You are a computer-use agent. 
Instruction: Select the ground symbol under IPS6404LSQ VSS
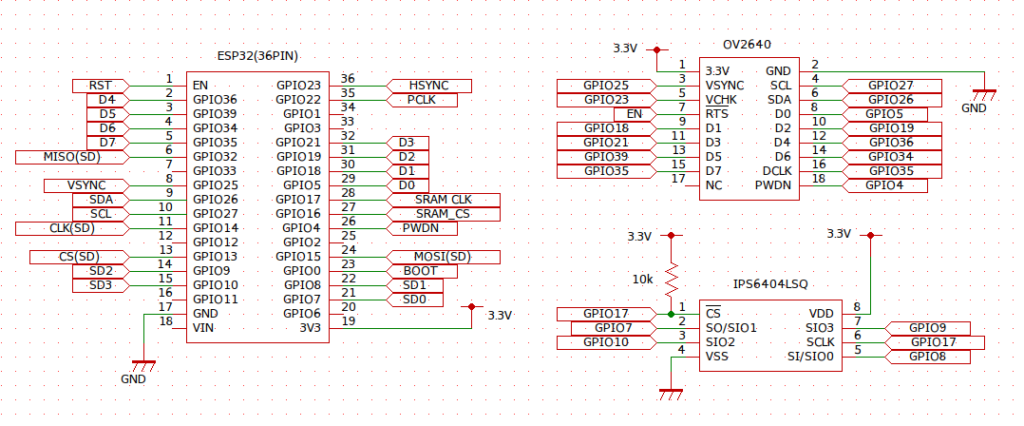point(671,395)
